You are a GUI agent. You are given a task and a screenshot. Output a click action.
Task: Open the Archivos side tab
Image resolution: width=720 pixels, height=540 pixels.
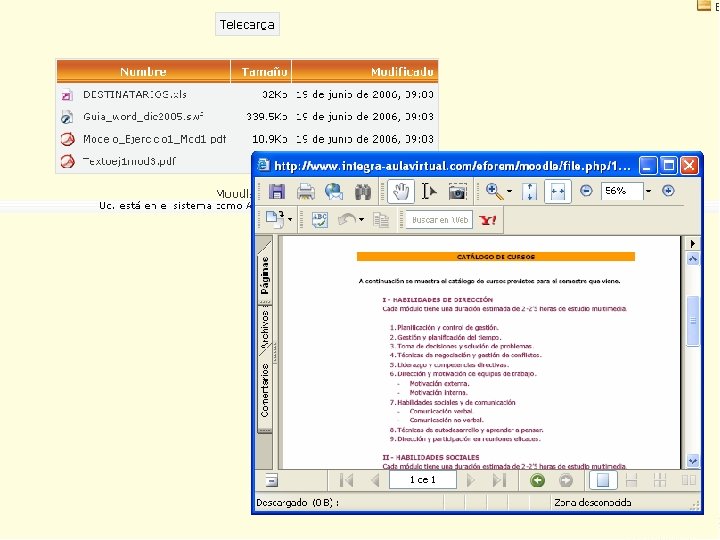click(265, 330)
